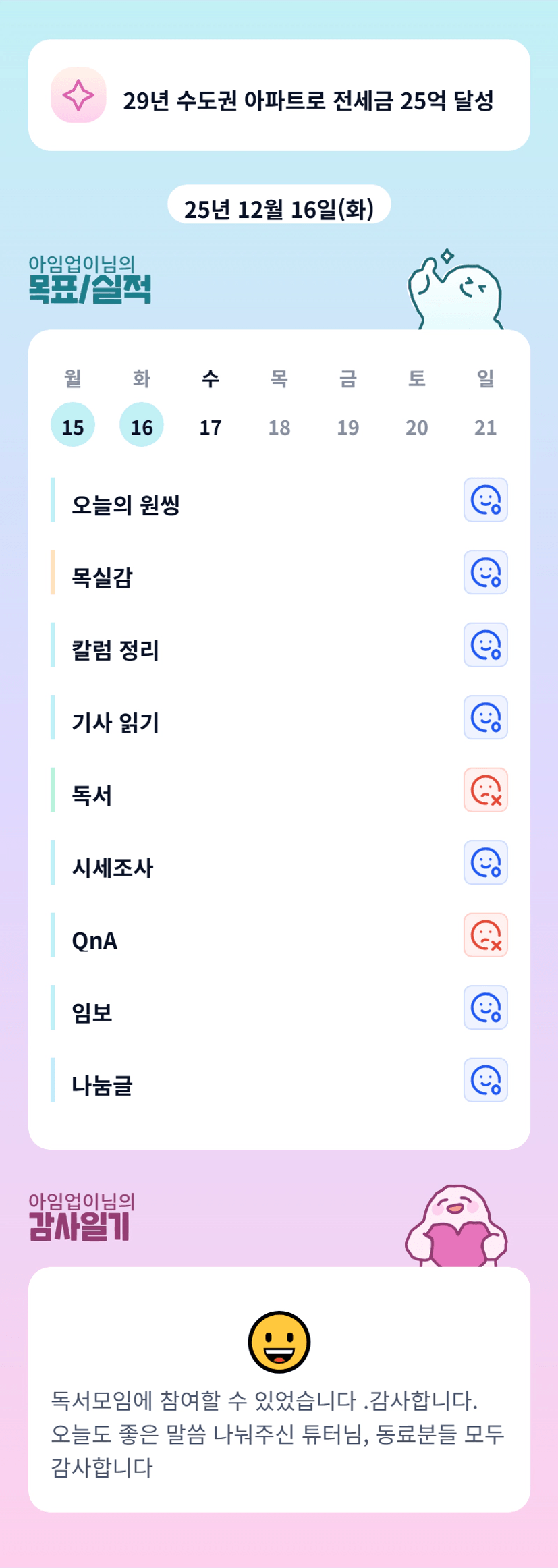Image resolution: width=558 pixels, height=1568 pixels.
Task: Select Tuesday 16 in the week calendar
Action: [x=142, y=425]
